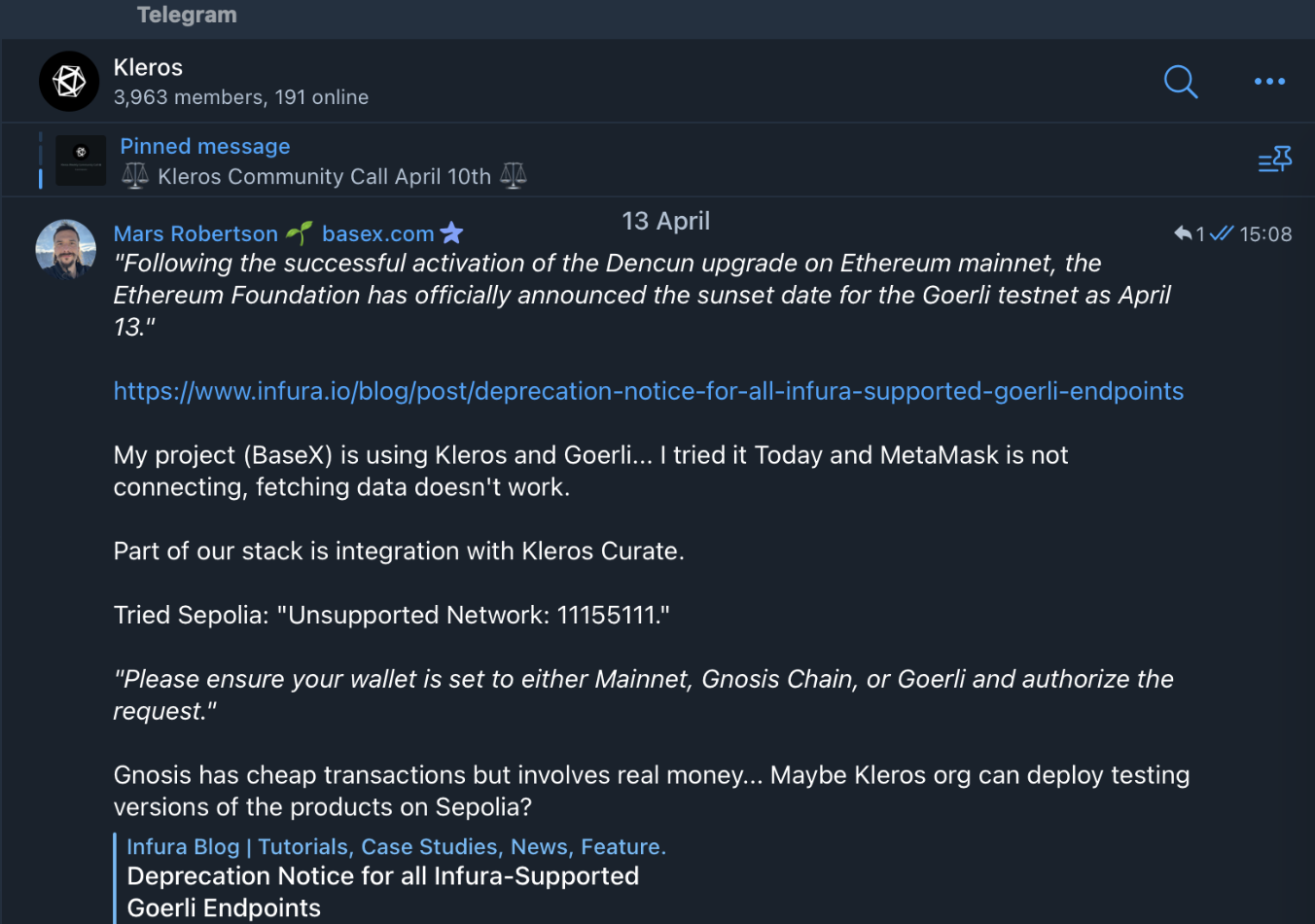Screen dimensions: 1315x924
Task: Click the pinned message thumbnail image
Action: [81, 160]
